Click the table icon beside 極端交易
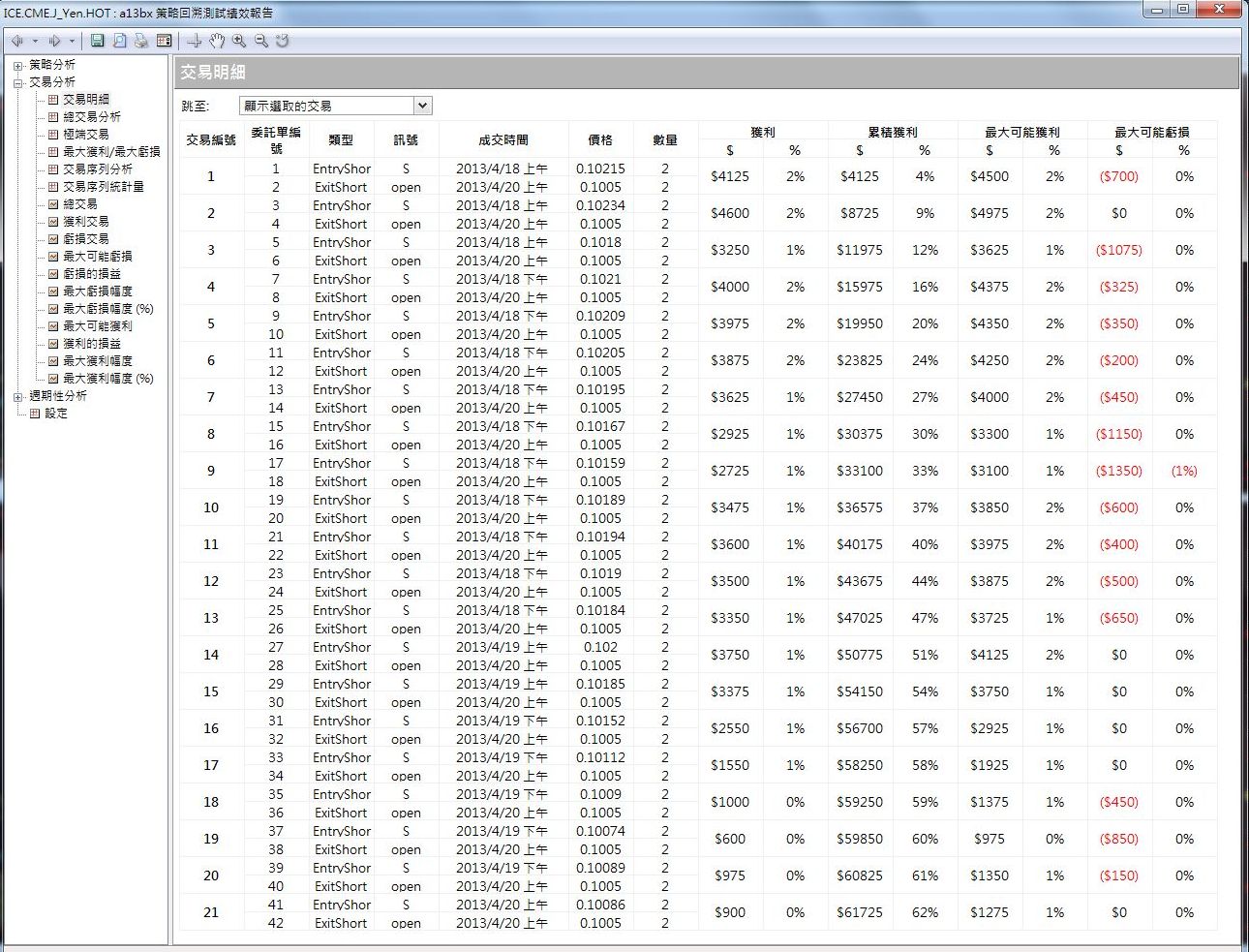This screenshot has width=1249, height=952. click(x=53, y=135)
